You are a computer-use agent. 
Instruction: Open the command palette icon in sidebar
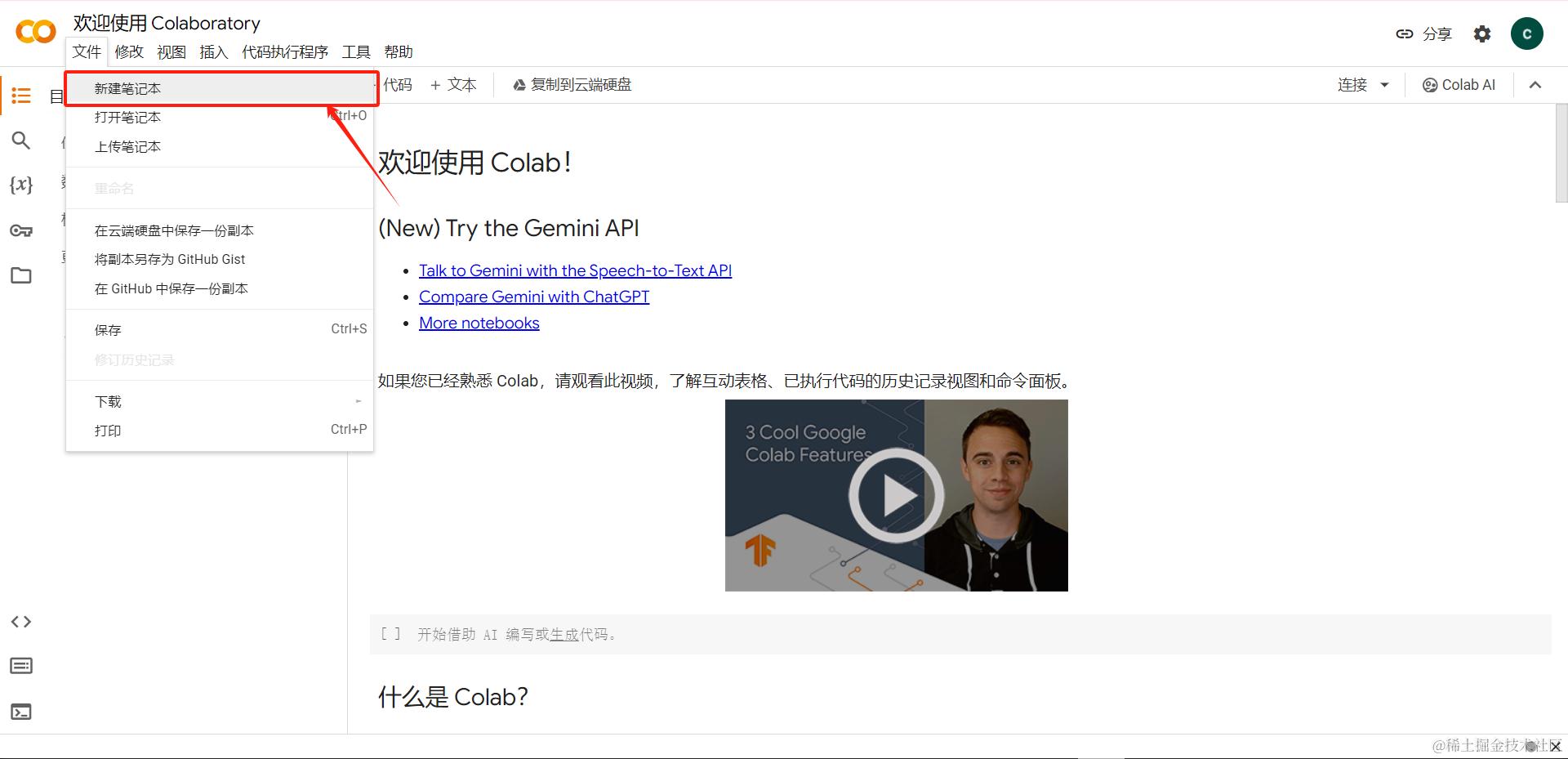[21, 666]
